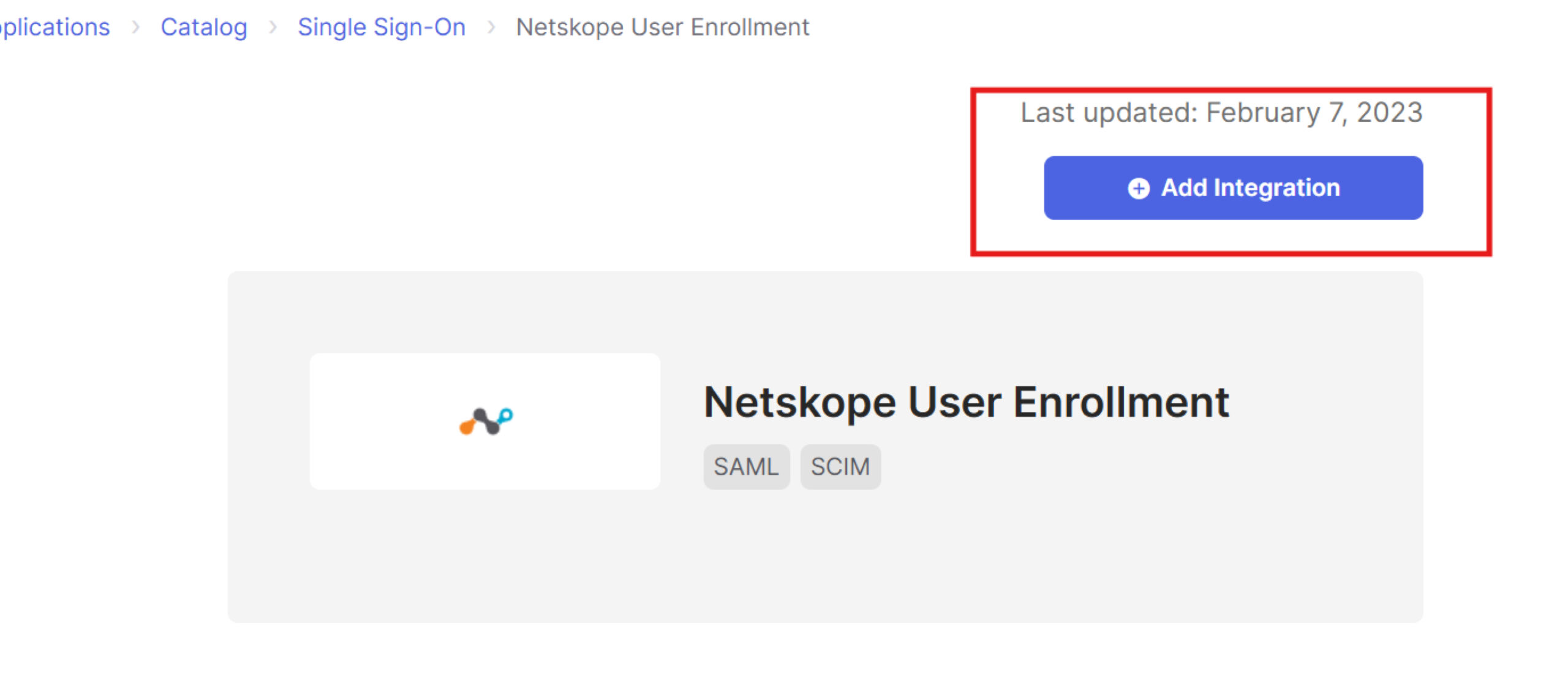
Task: Go back to the Applications breadcrumb
Action: (55, 27)
